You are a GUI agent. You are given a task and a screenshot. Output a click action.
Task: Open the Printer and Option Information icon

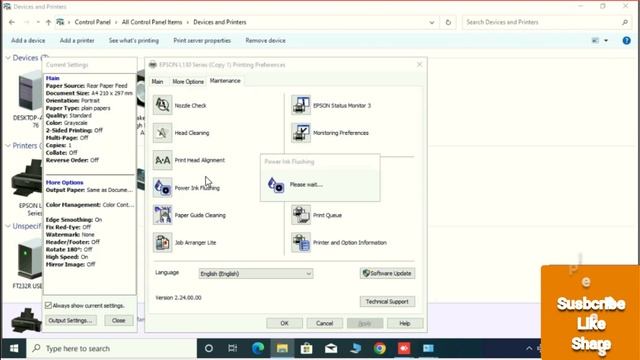301,242
